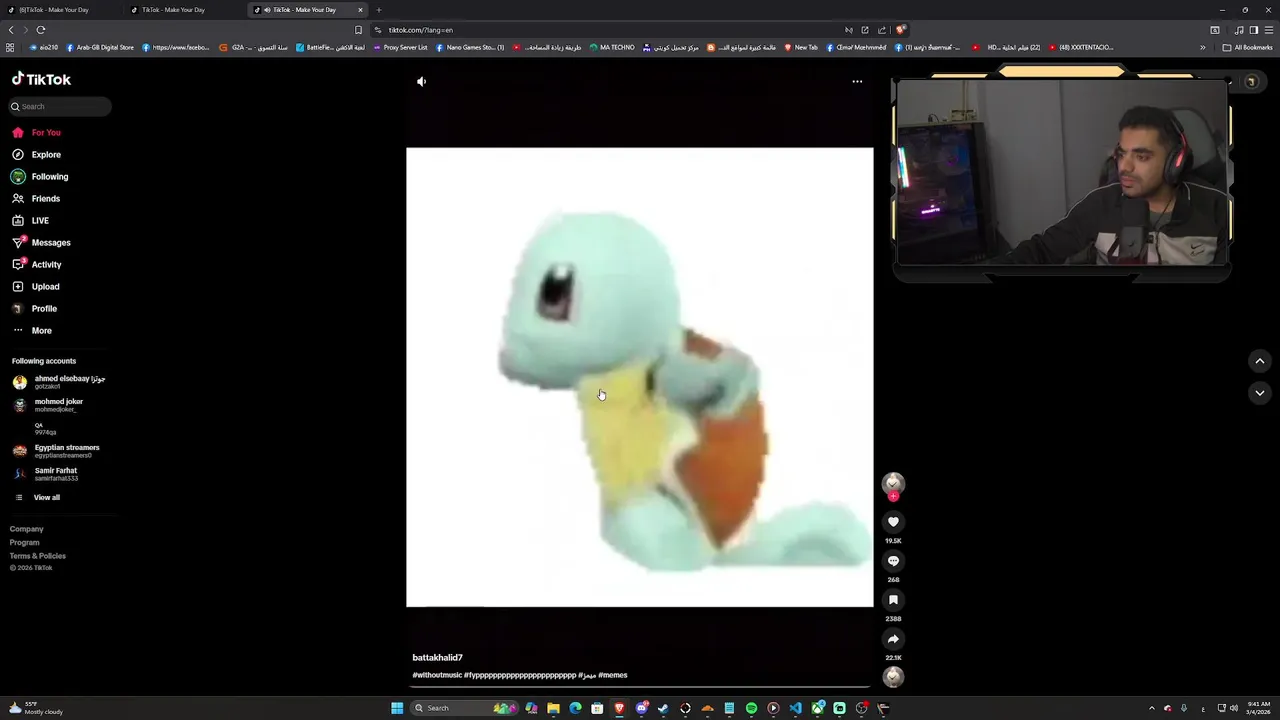Go to the previous video with up arrow

(x=1260, y=361)
